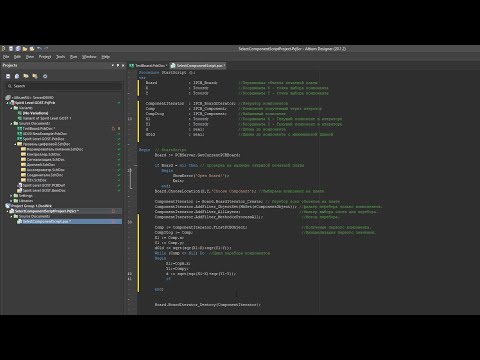The height and width of the screenshot is (360, 480).
Task: Expand the Libraries folder
Action: click(x=11, y=201)
